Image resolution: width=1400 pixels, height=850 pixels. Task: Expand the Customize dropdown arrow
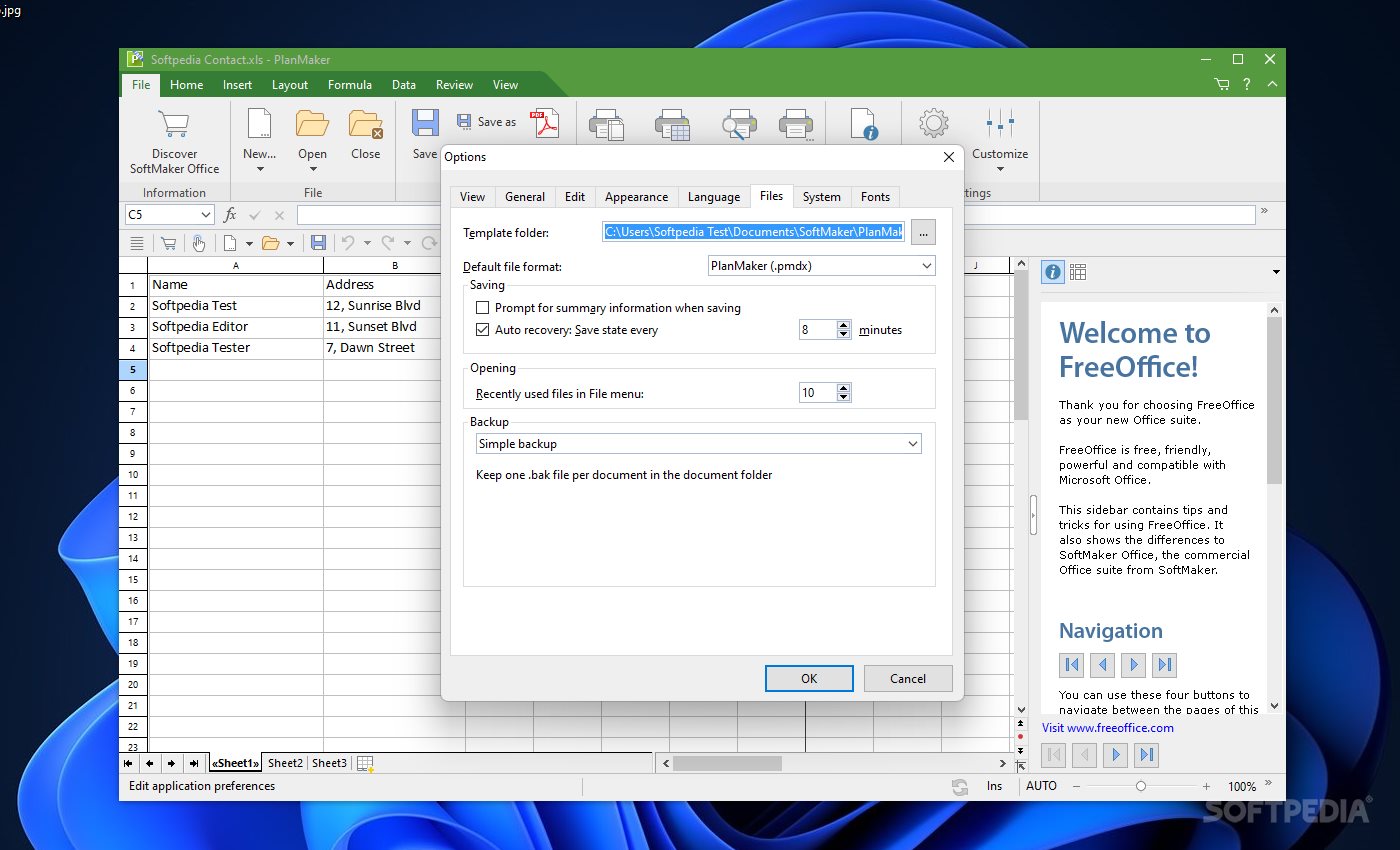(1000, 169)
